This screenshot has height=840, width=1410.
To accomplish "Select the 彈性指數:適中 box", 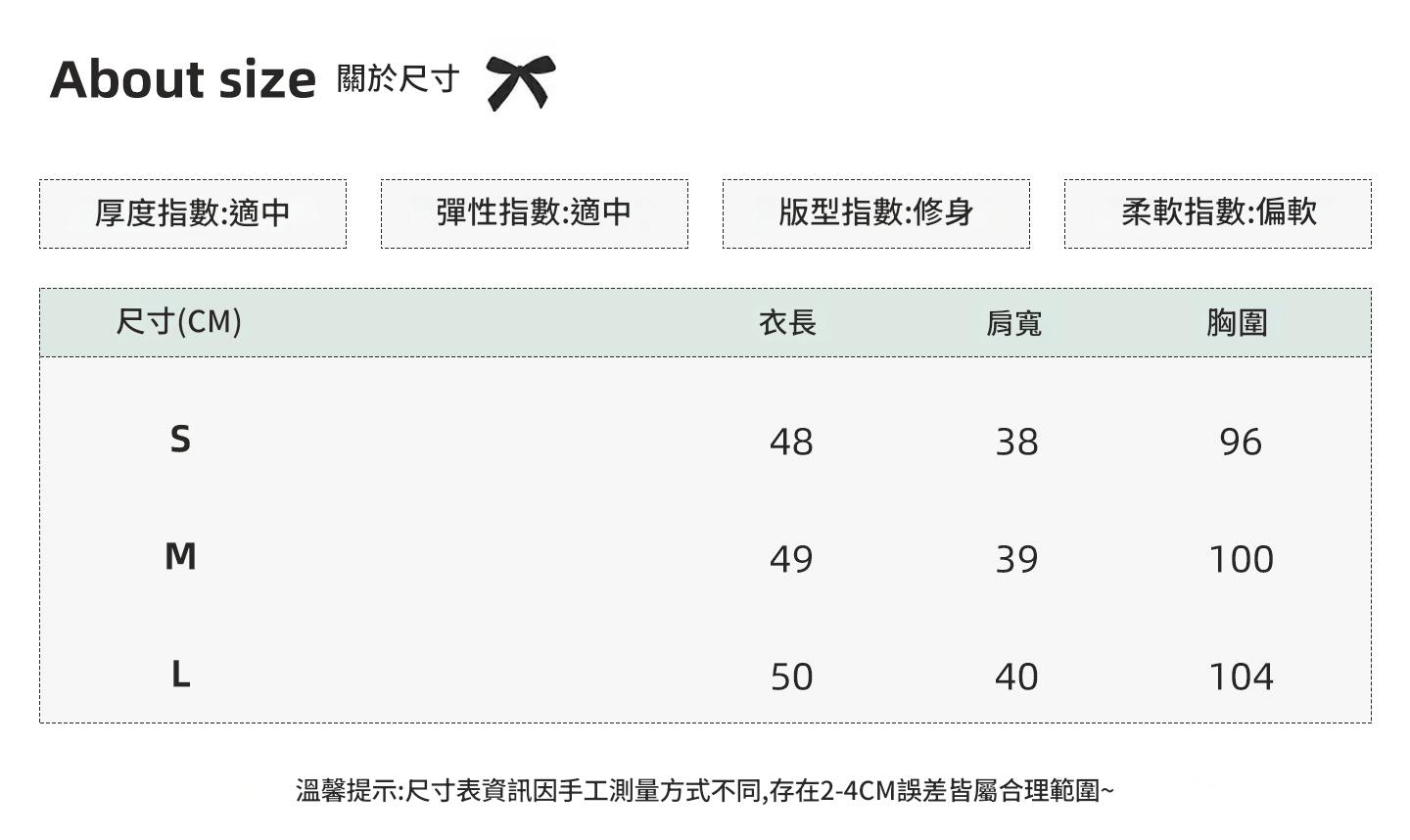I will point(534,213).
